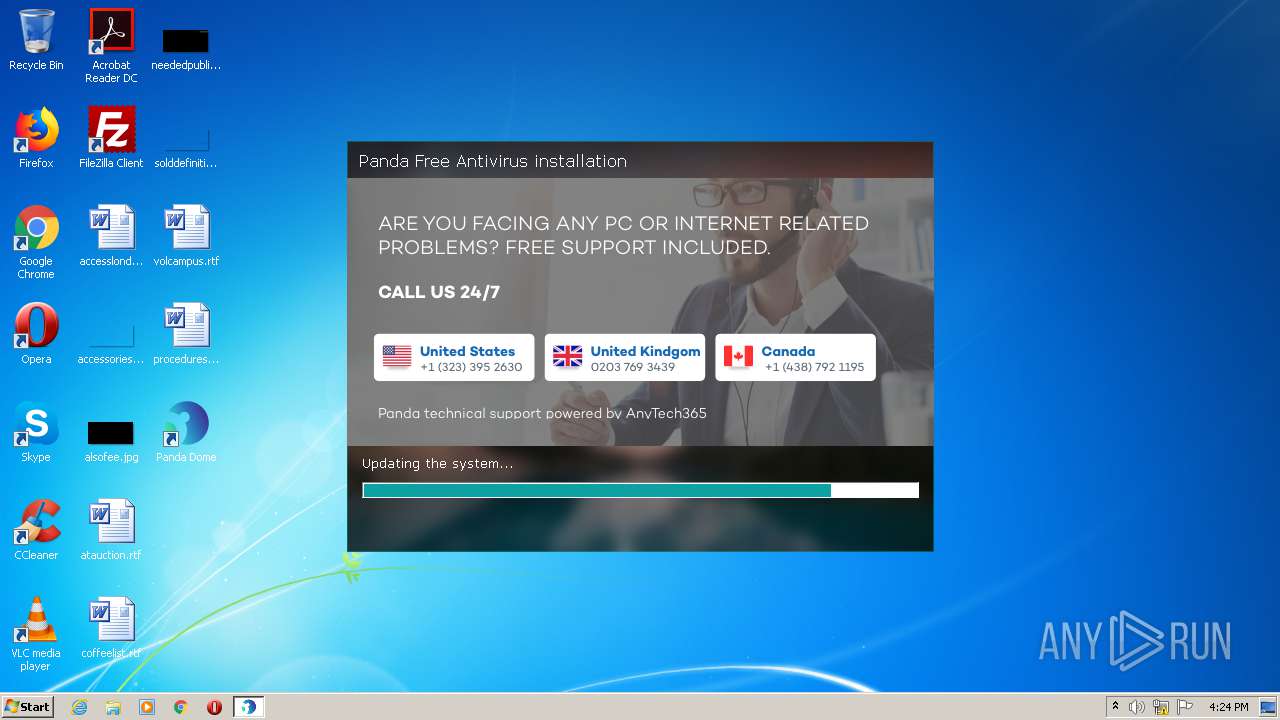Open the Recycle Bin desktop icon

click(x=36, y=40)
